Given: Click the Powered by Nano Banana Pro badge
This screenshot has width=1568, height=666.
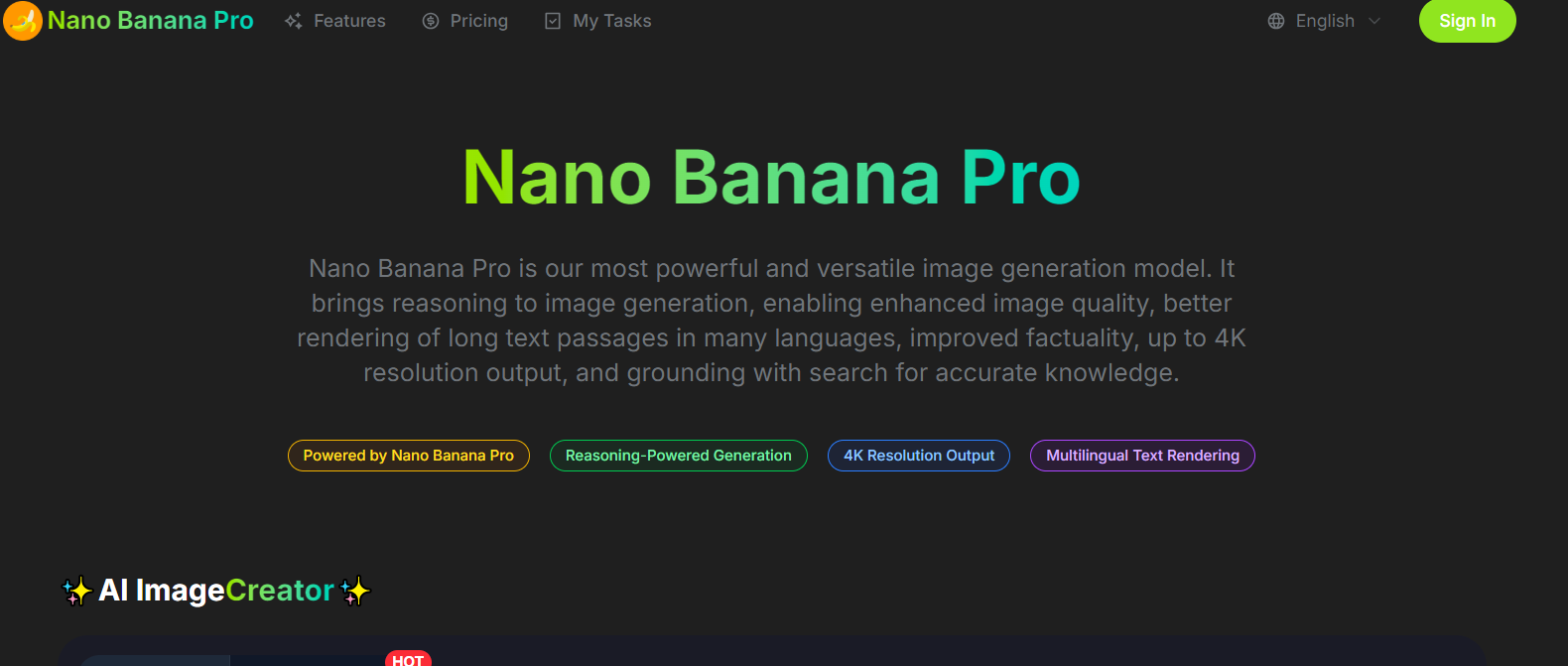Looking at the screenshot, I should coord(408,455).
